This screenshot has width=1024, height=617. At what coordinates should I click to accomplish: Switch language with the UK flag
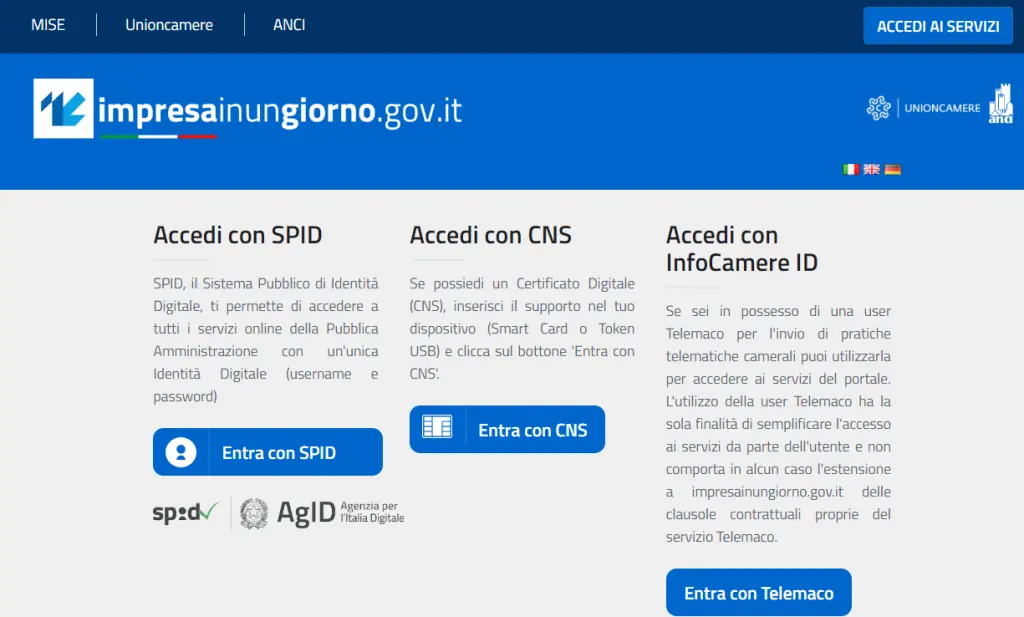pos(871,169)
